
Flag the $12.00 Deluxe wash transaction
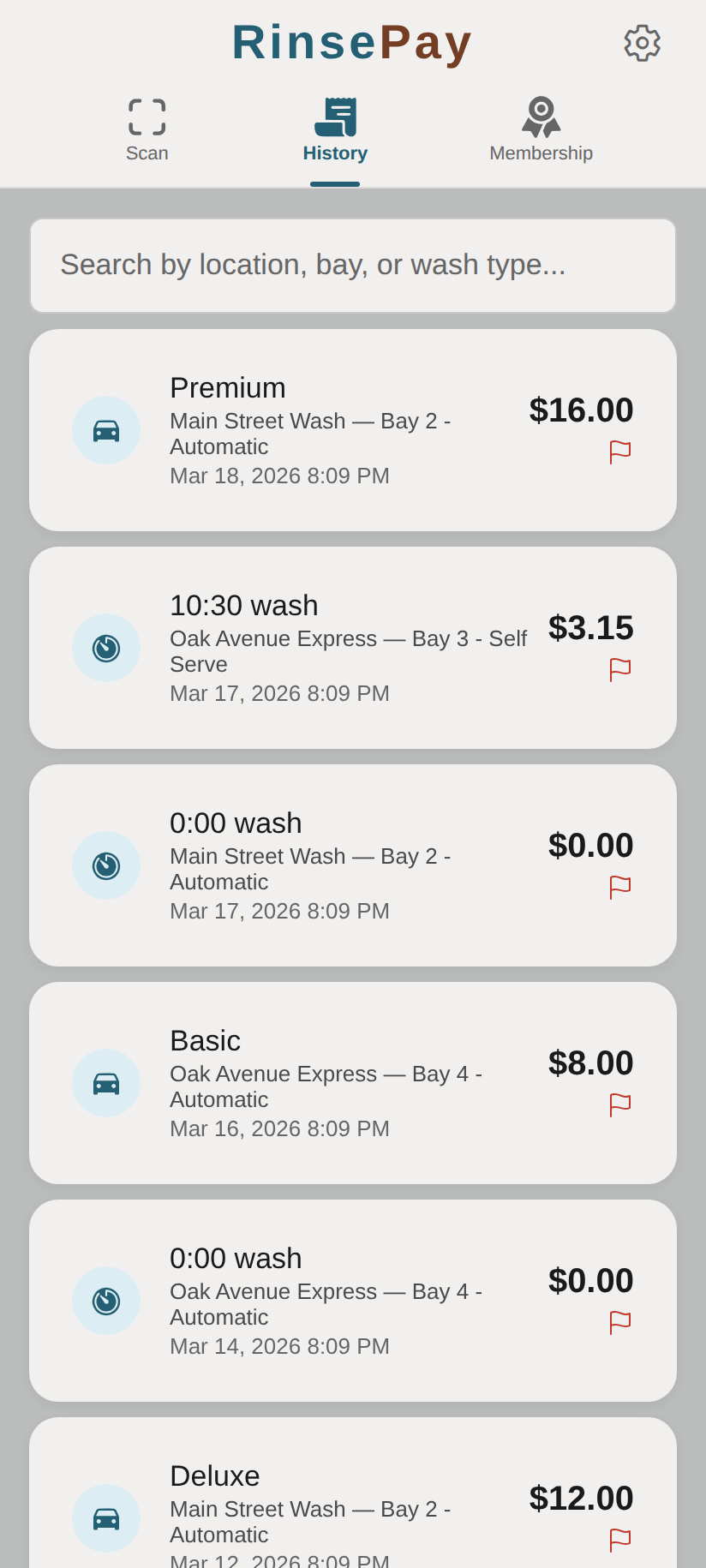point(619,1540)
